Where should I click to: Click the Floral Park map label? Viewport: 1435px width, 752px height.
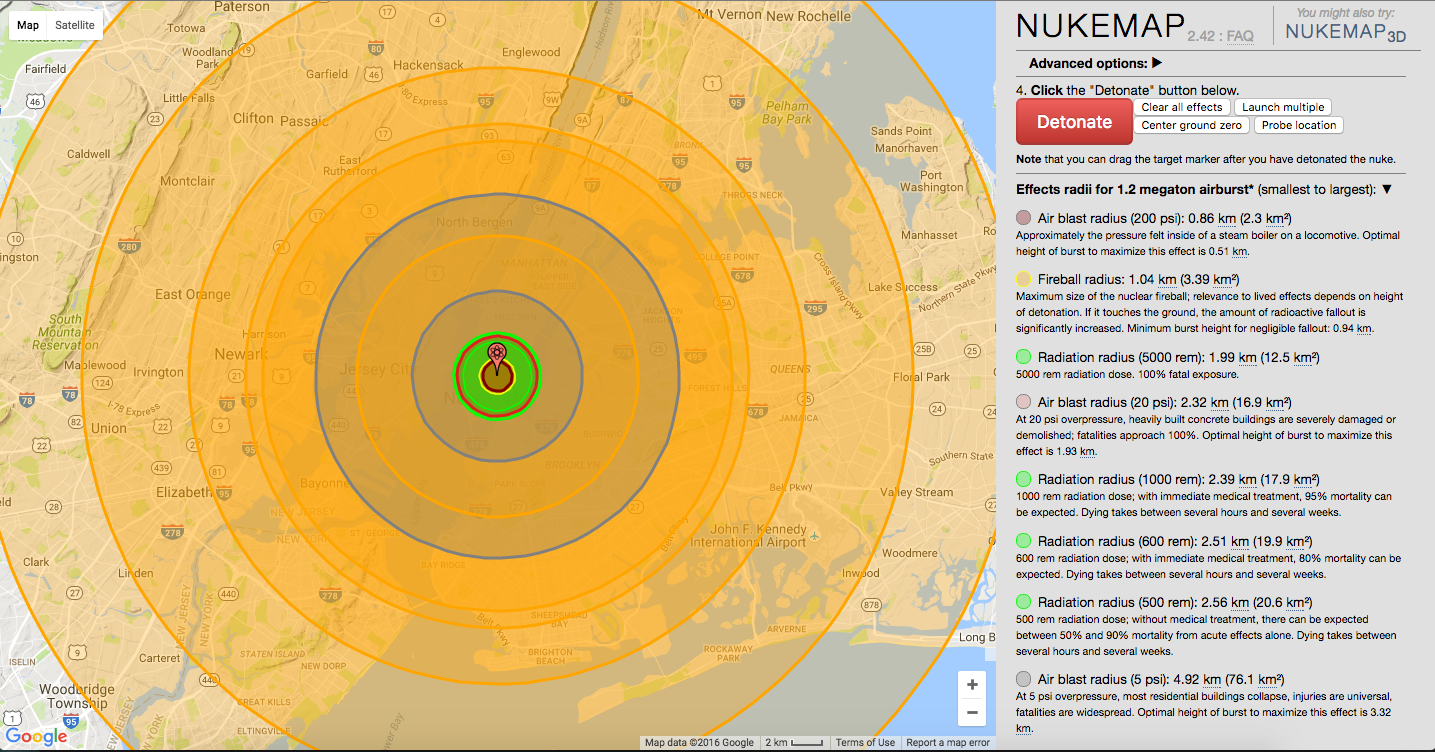tap(921, 377)
